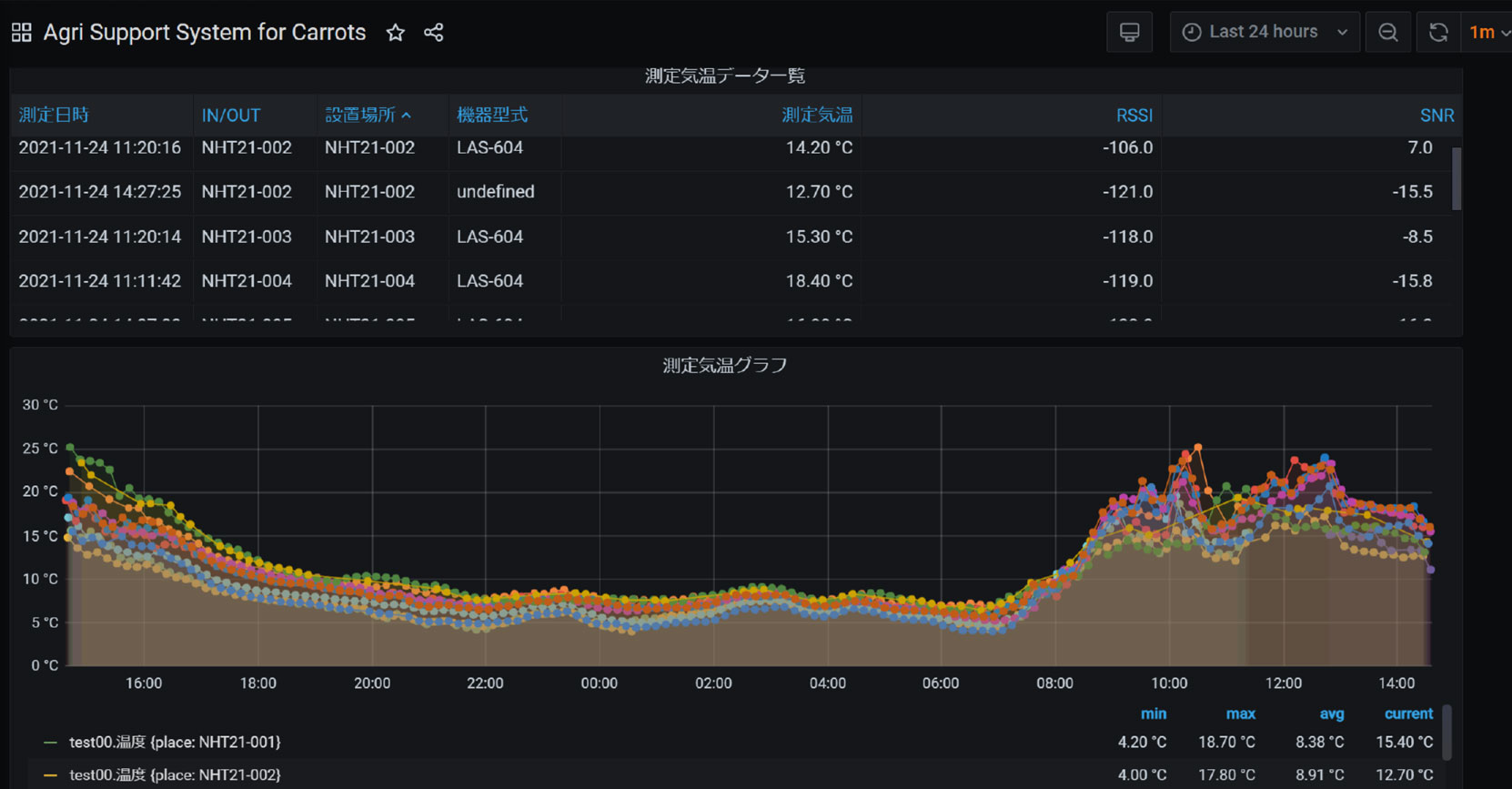Viewport: 1512px width, 789px height.
Task: Sort table by 測定日時 column
Action: pyautogui.click(x=54, y=115)
